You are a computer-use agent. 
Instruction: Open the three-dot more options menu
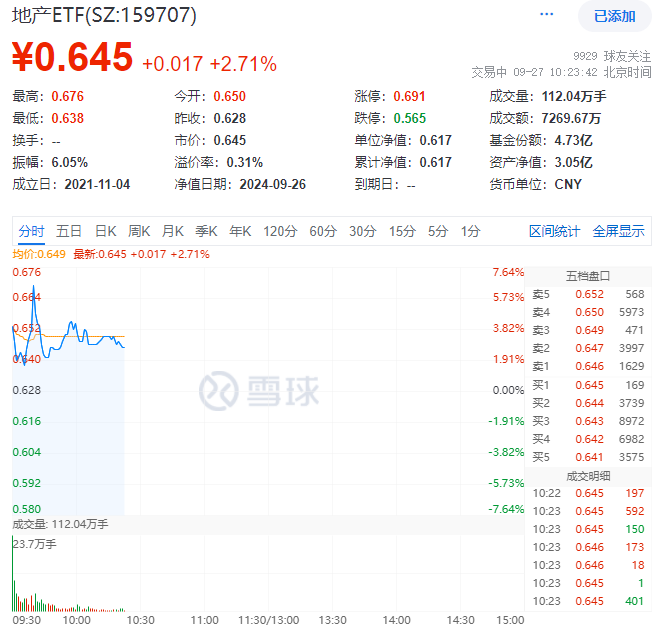pyautogui.click(x=546, y=15)
